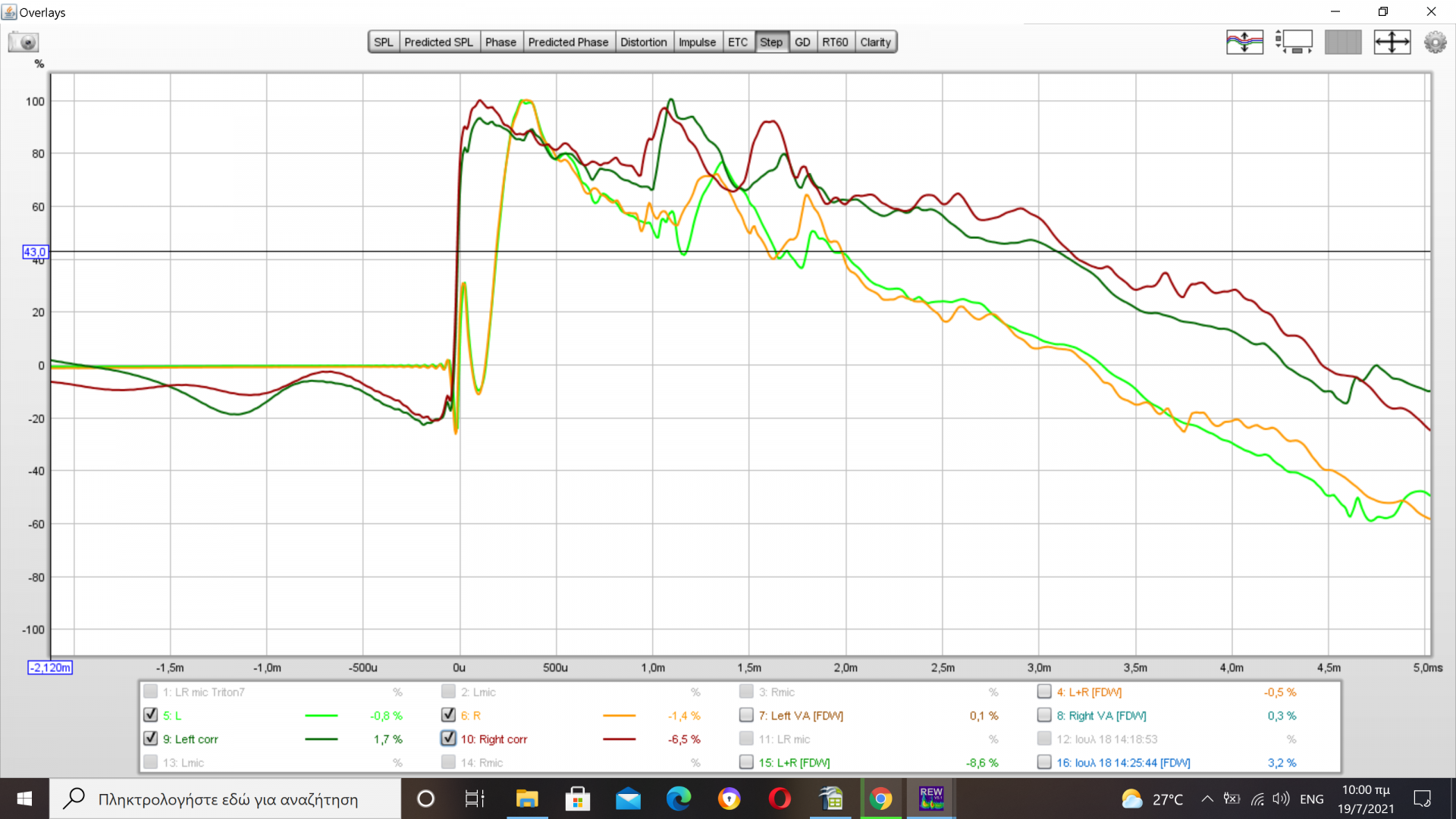Click the grey frequency bands icon
The image size is (1456, 819).
(1343, 42)
